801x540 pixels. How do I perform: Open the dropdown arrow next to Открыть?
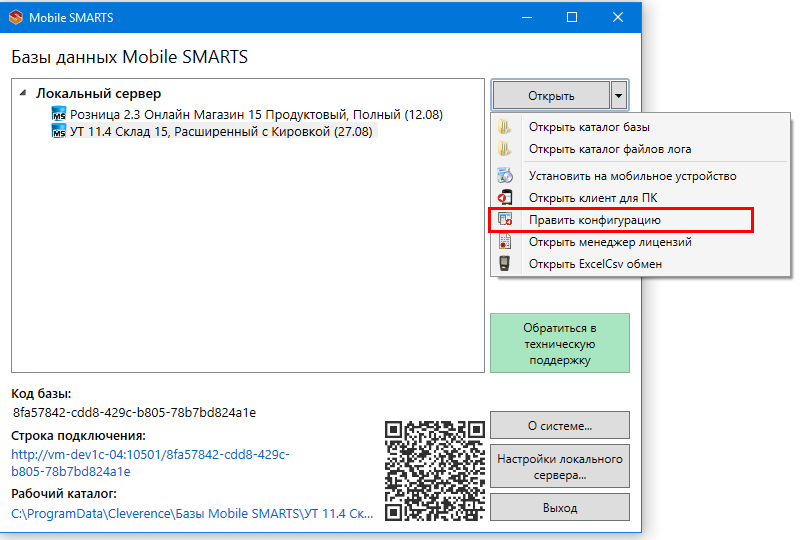click(619, 96)
